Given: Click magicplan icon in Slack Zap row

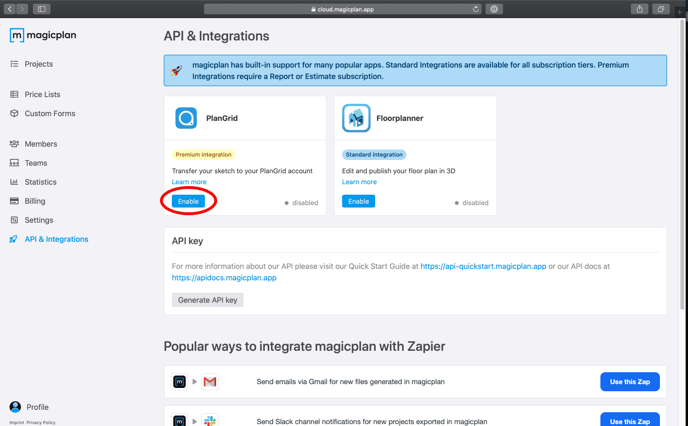Looking at the screenshot, I should (179, 421).
